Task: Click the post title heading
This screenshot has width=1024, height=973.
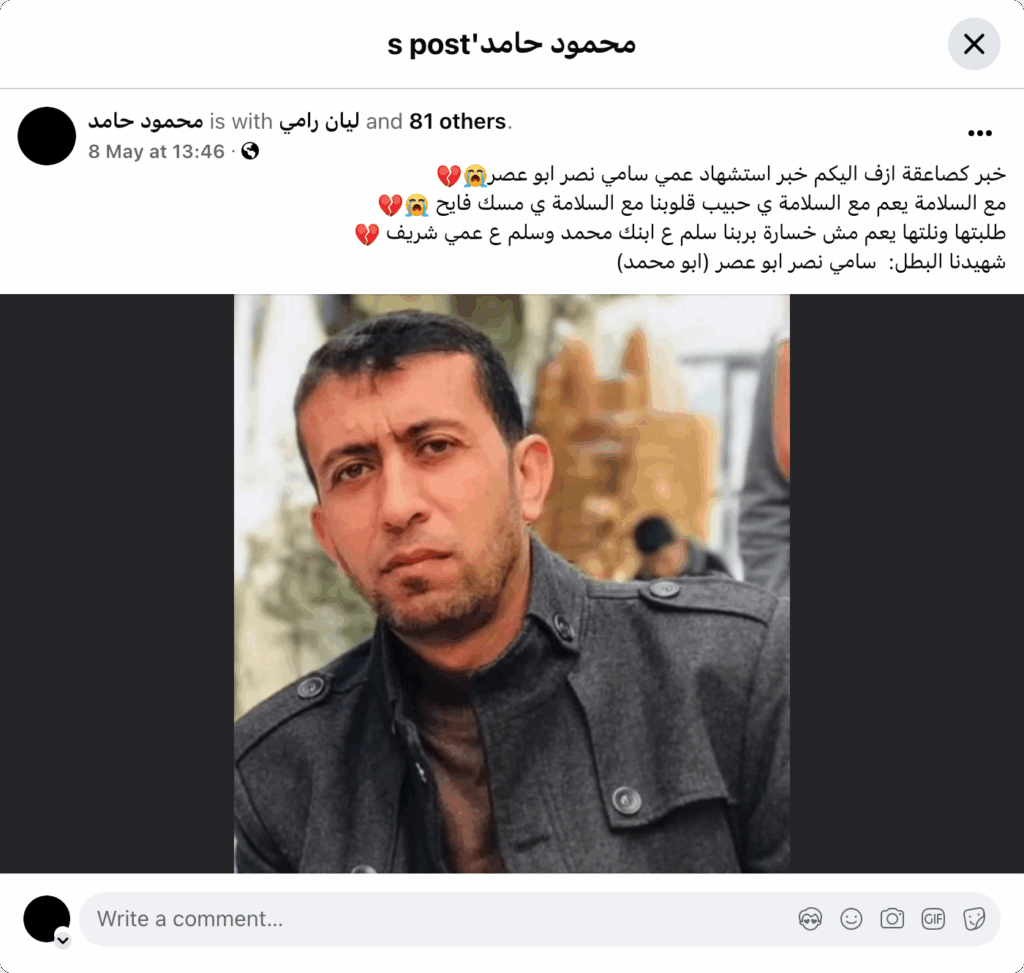Action: point(511,44)
